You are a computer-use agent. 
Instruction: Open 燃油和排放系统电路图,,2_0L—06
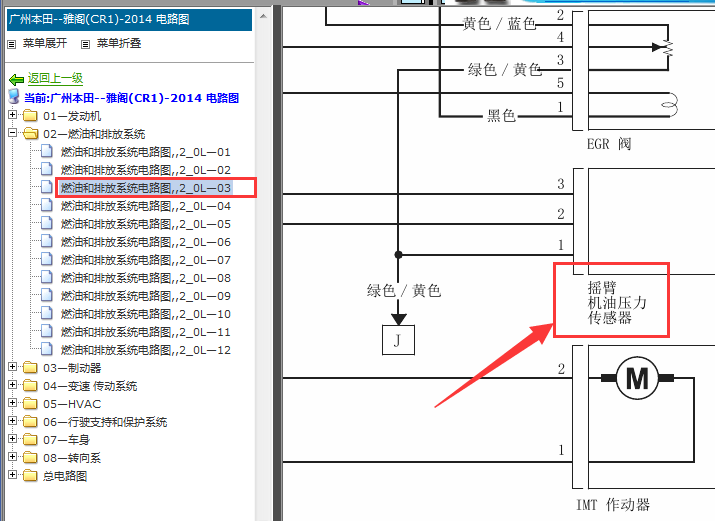[x=145, y=242]
